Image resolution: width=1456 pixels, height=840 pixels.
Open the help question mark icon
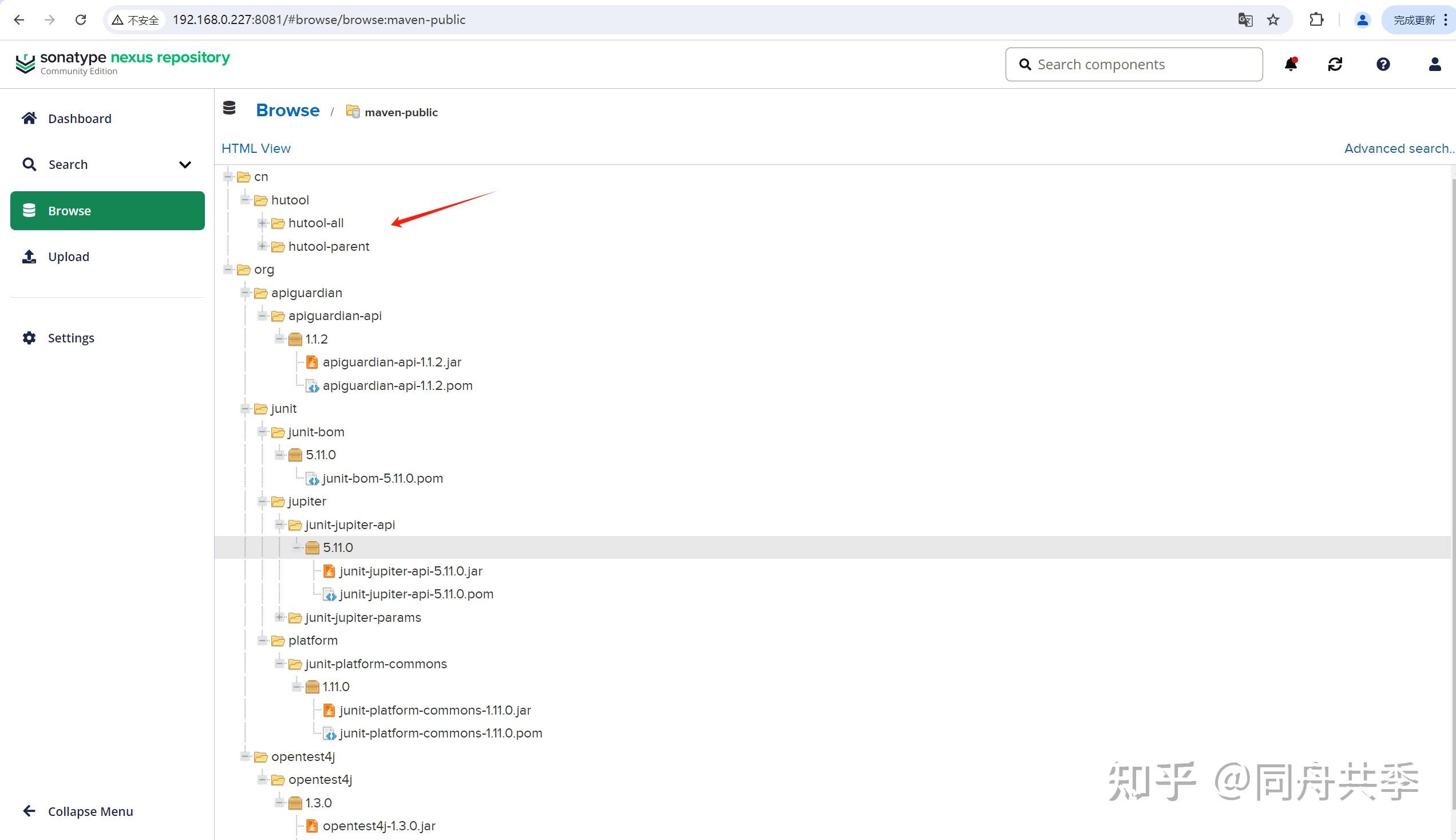click(x=1383, y=64)
